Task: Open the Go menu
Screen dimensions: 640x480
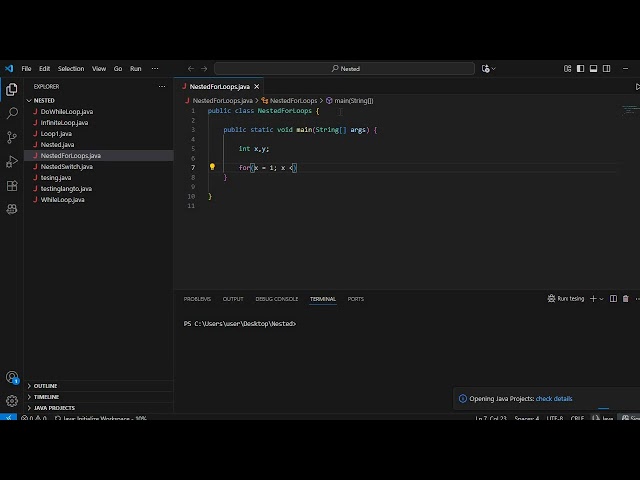Action: point(118,69)
